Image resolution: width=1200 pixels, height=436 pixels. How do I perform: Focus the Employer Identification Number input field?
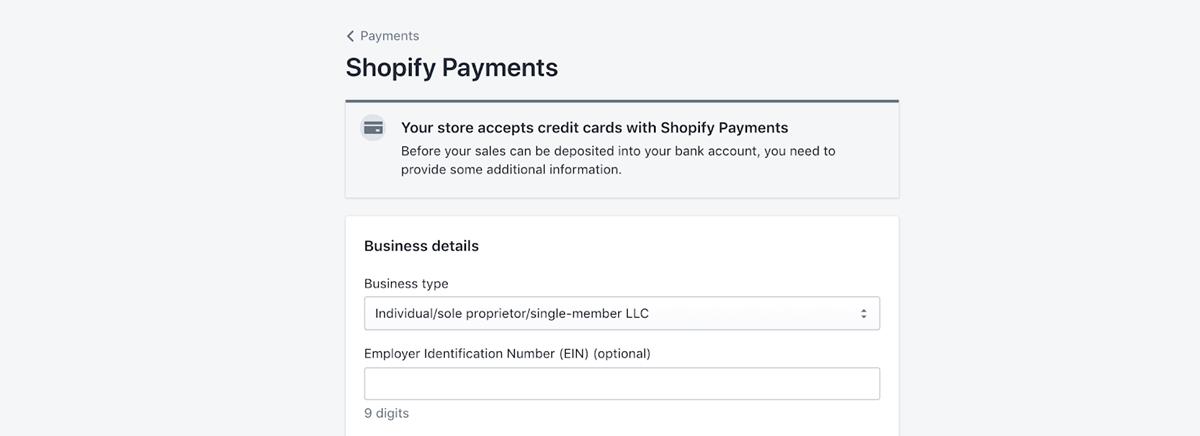[622, 384]
